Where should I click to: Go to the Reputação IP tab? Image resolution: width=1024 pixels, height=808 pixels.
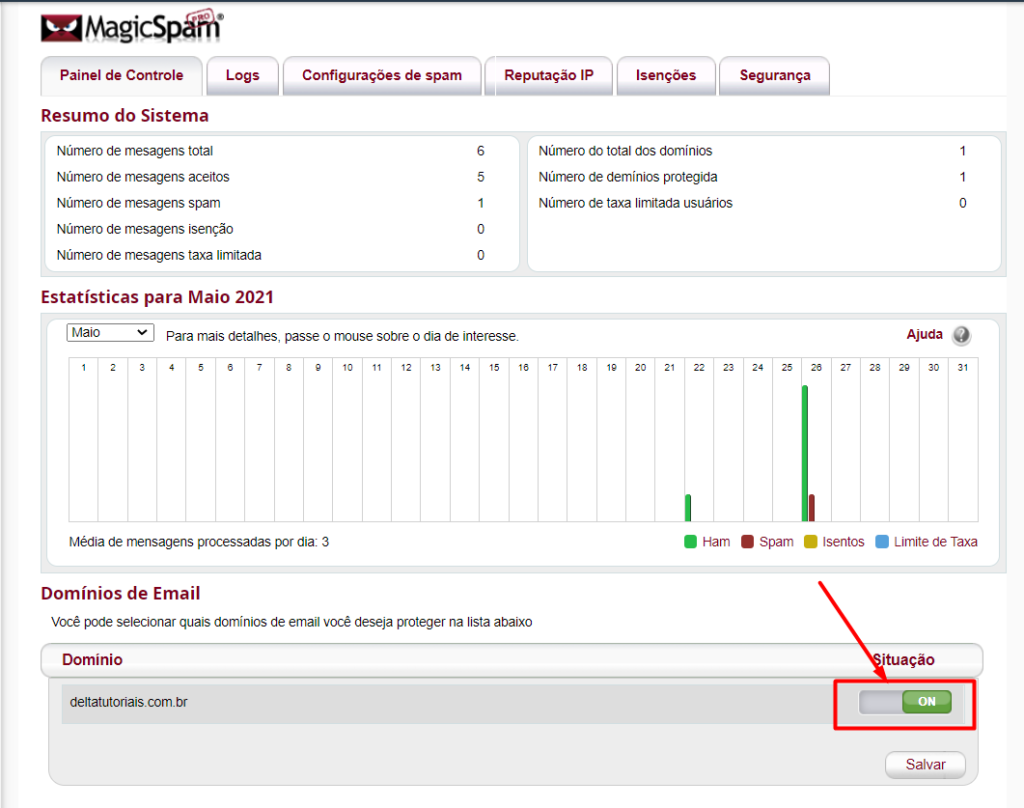[549, 75]
